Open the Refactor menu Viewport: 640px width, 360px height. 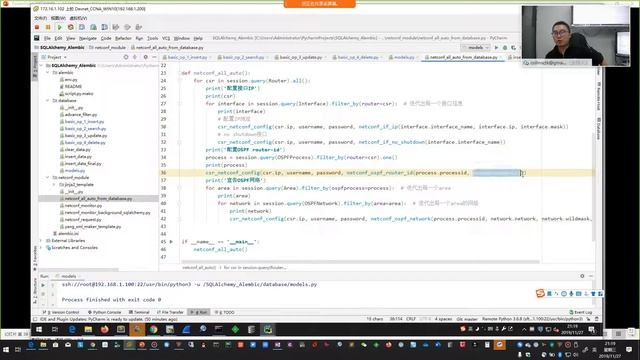[x=123, y=38]
